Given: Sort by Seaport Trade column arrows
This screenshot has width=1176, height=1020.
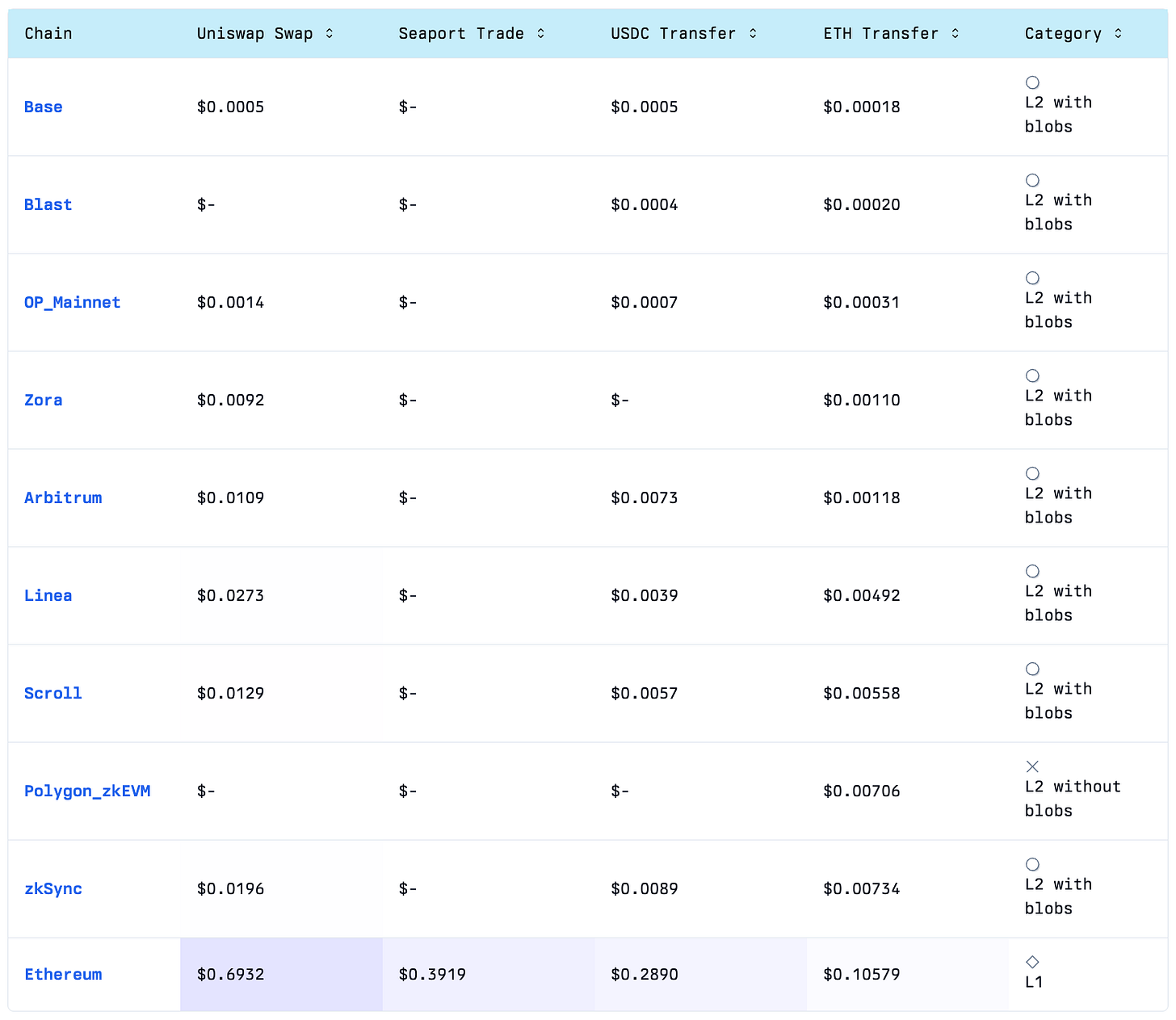Looking at the screenshot, I should point(541,33).
